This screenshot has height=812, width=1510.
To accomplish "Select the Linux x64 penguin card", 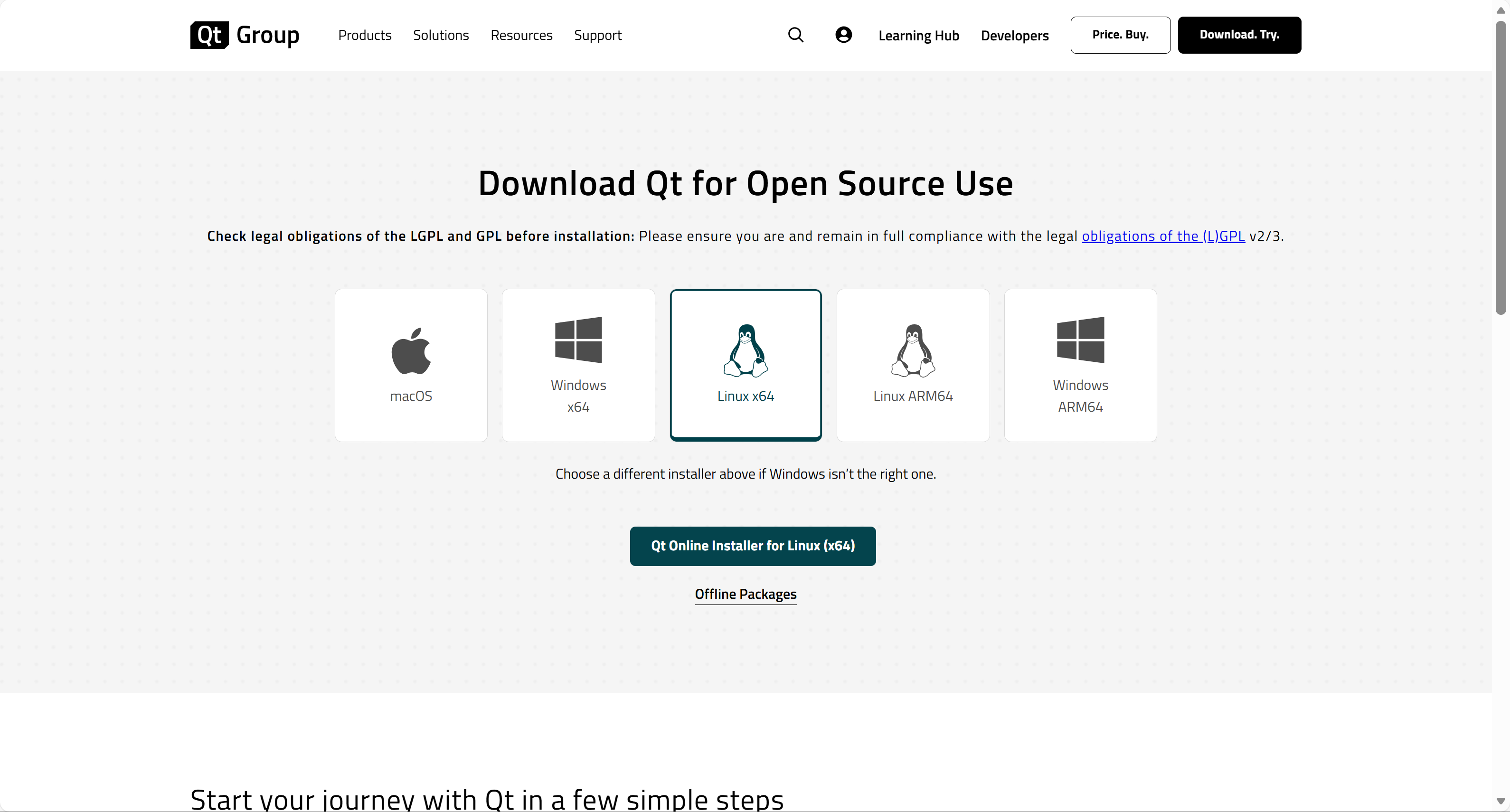I will (x=746, y=365).
